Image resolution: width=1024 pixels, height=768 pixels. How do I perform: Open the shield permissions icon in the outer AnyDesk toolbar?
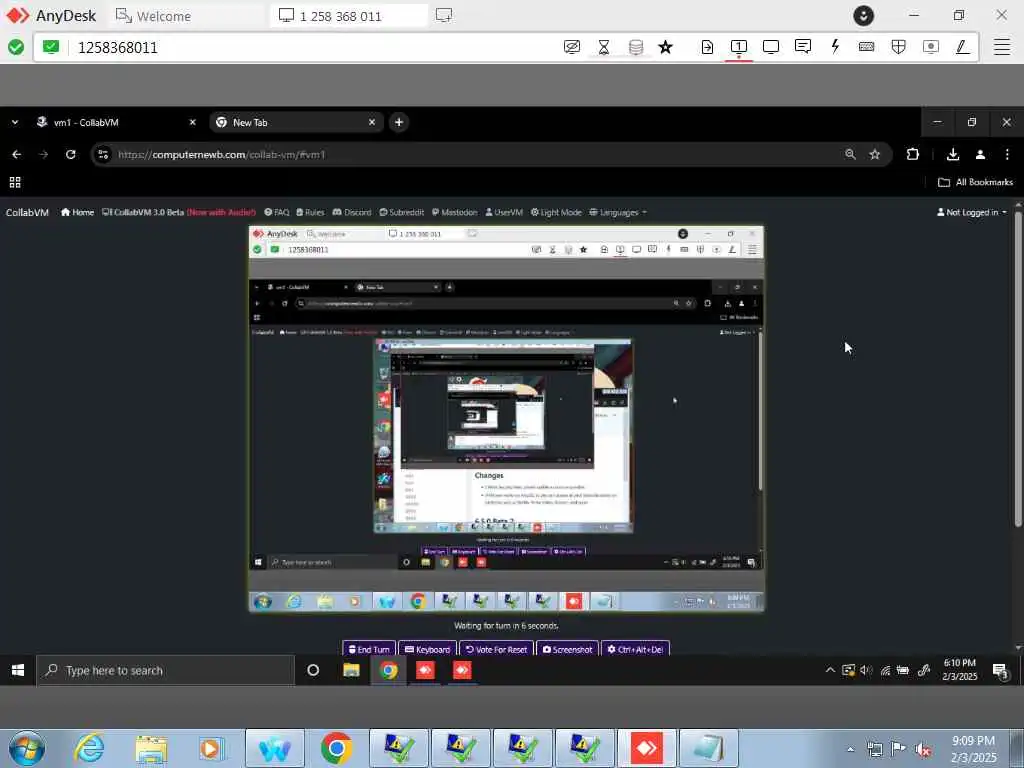click(899, 47)
